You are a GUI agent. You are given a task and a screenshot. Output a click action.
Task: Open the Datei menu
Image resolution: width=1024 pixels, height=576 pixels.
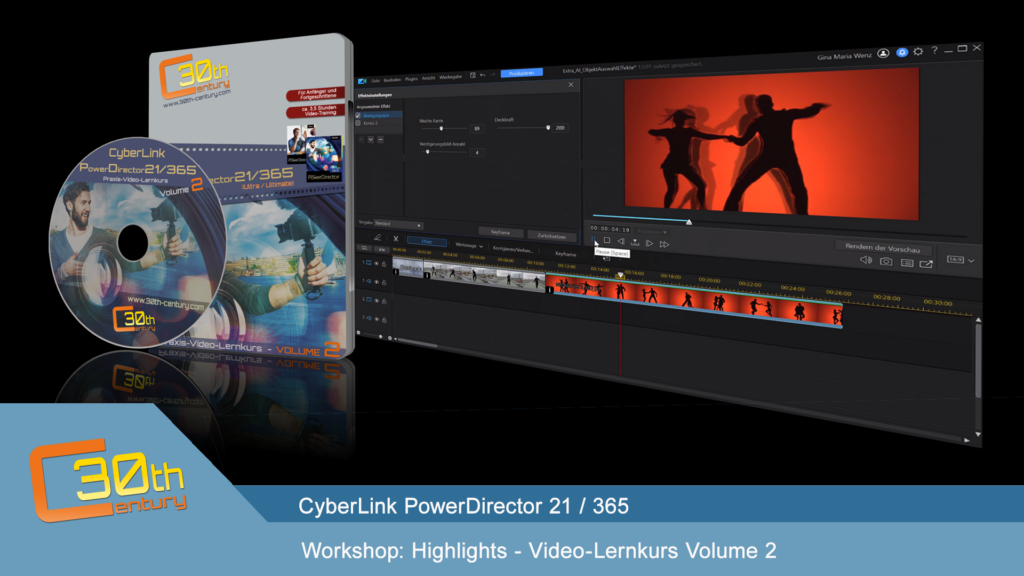376,80
